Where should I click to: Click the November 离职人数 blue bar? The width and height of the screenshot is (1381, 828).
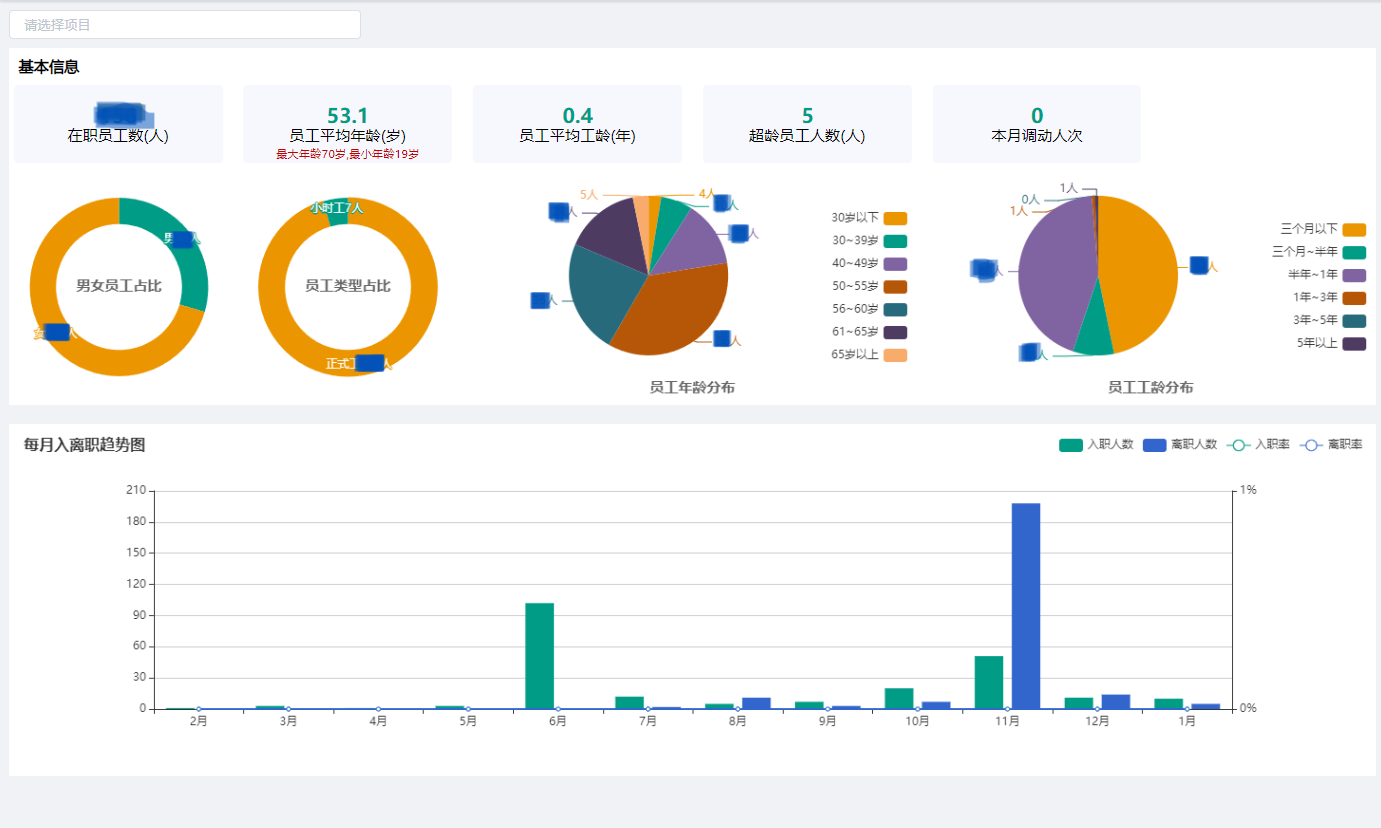[1026, 605]
